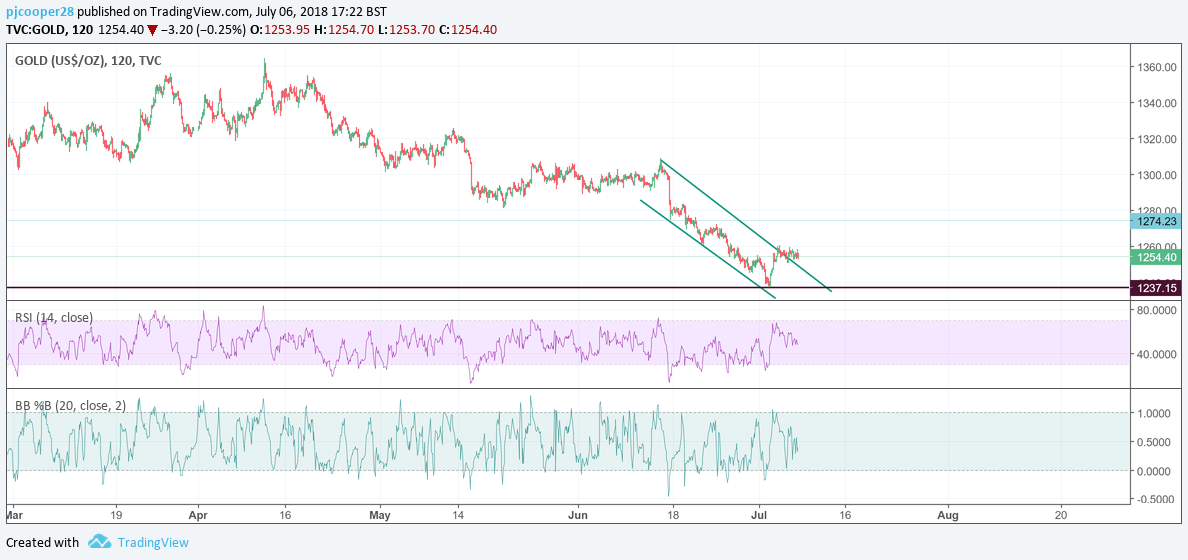Click the GOLD (US$/OZ), 120, TVC title
The width and height of the screenshot is (1188, 560).
pos(89,61)
